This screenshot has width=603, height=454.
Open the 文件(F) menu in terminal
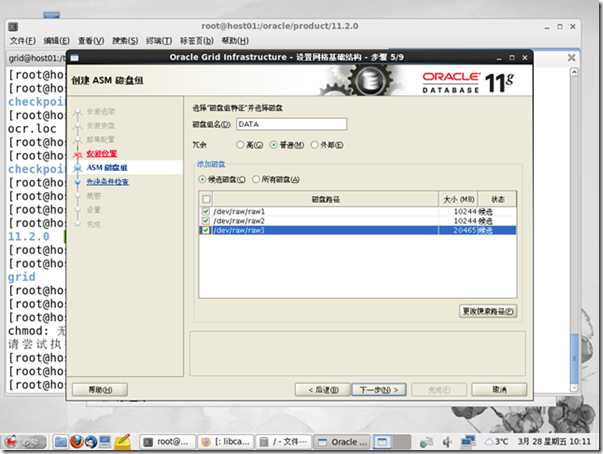23,41
